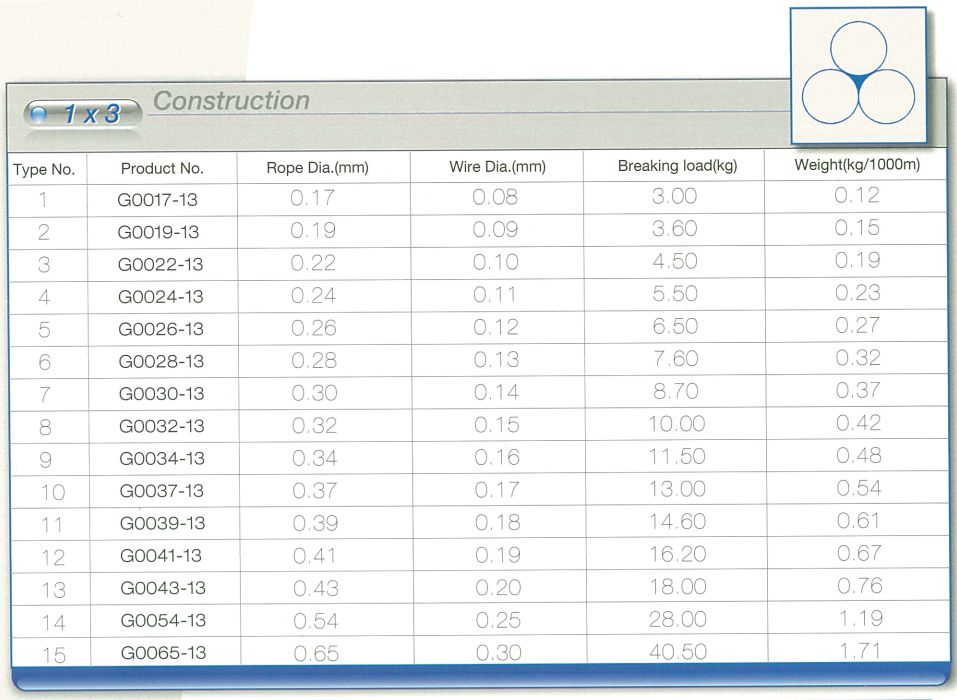
Task: Click breaking load value 10.00
Action: pyautogui.click(x=677, y=424)
